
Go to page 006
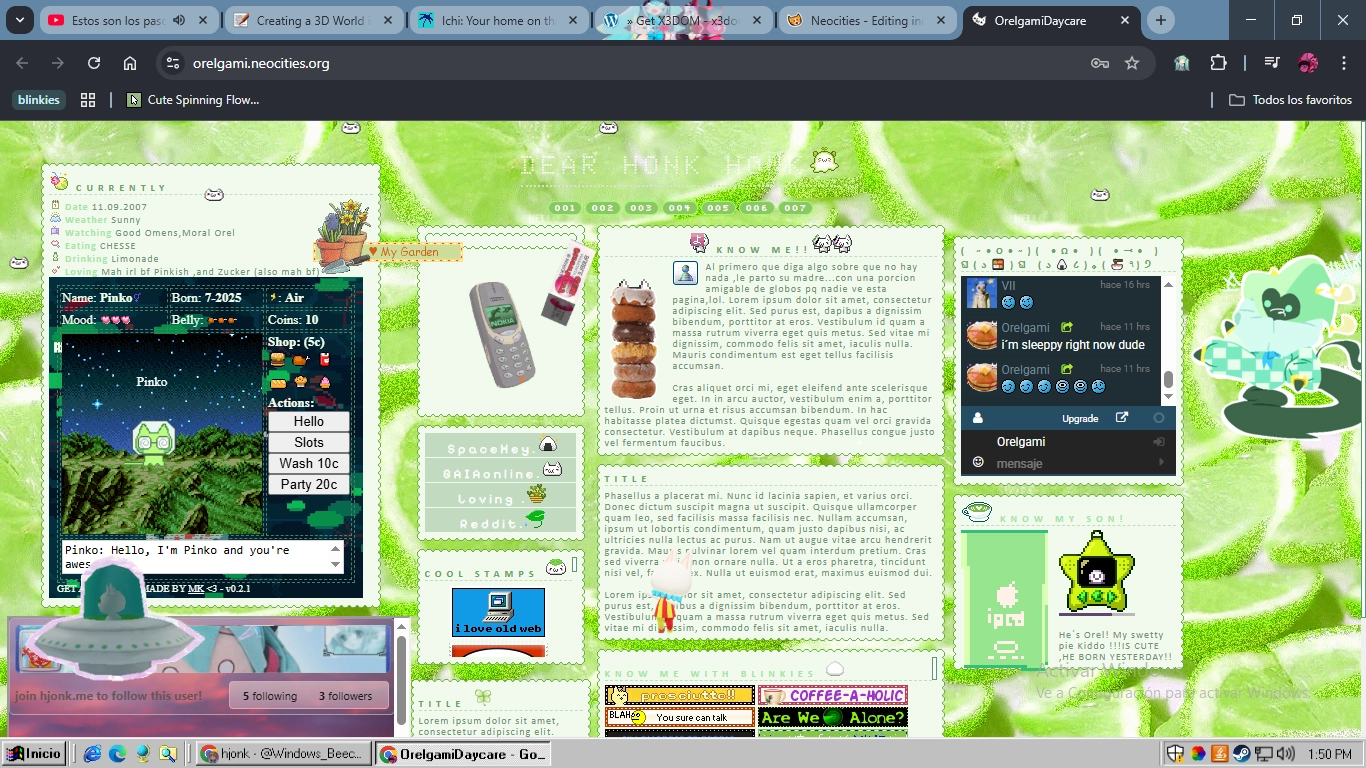tap(757, 208)
